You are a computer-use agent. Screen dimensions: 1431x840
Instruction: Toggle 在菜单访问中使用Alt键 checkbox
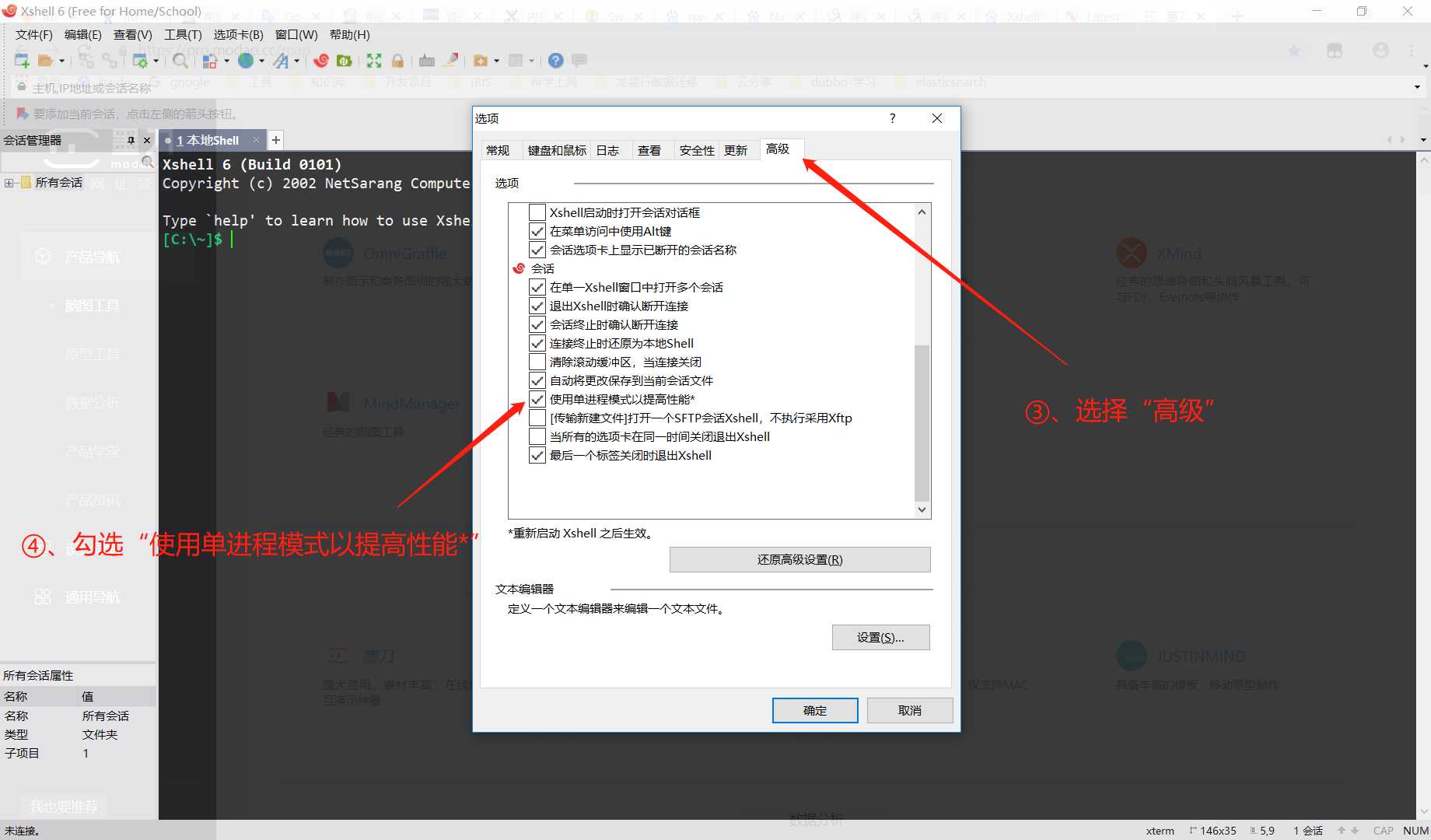pos(537,231)
